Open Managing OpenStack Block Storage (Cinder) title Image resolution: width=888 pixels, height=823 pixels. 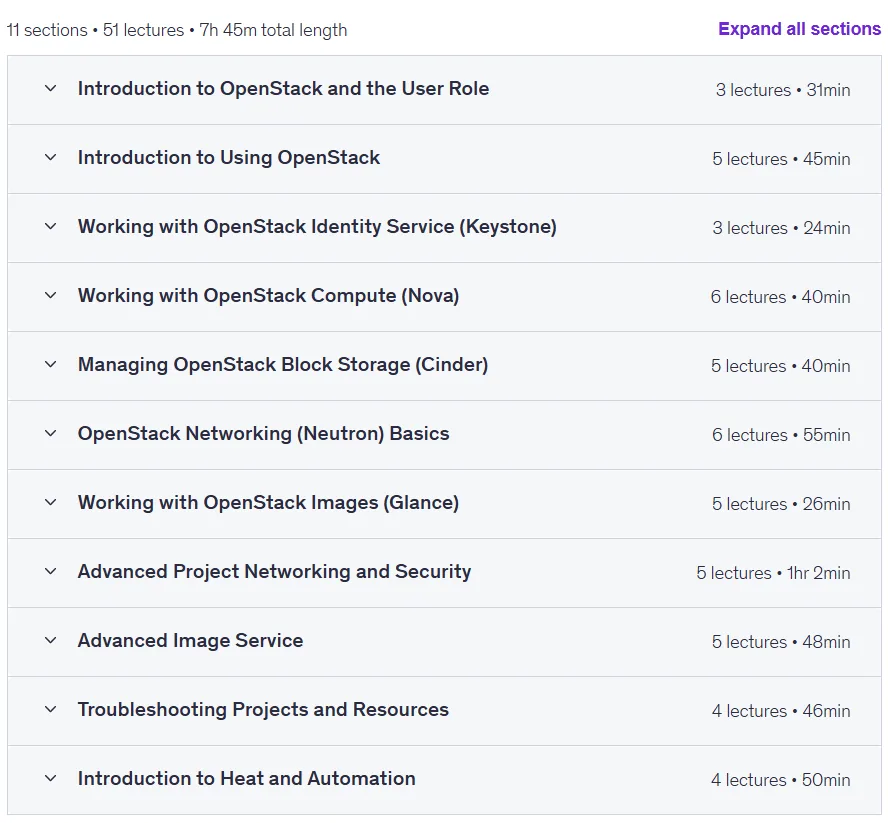pyautogui.click(x=283, y=364)
